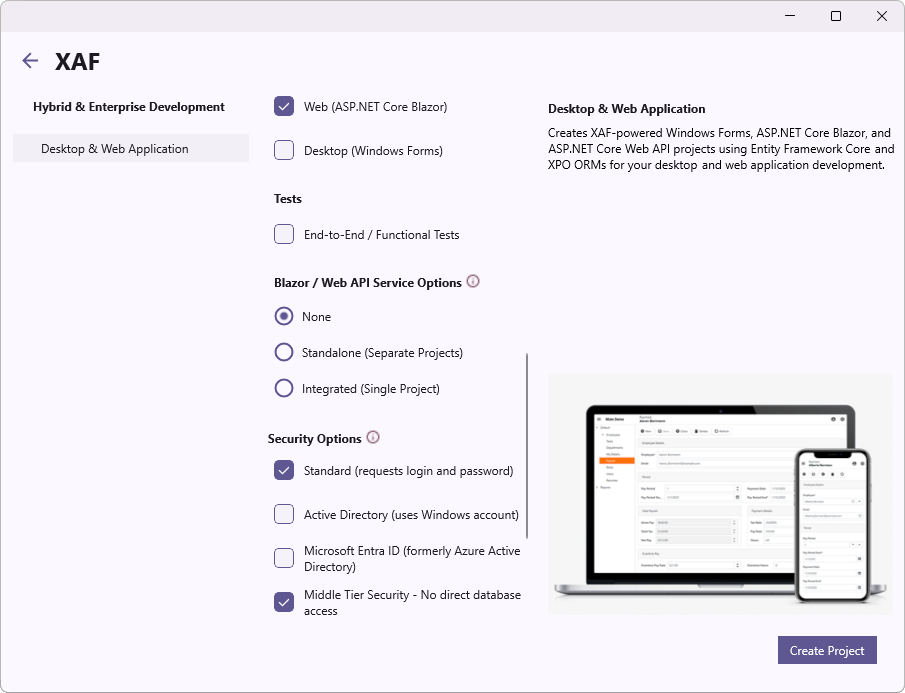Image resolution: width=905 pixels, height=693 pixels.
Task: Select the None radio option
Action: click(284, 316)
